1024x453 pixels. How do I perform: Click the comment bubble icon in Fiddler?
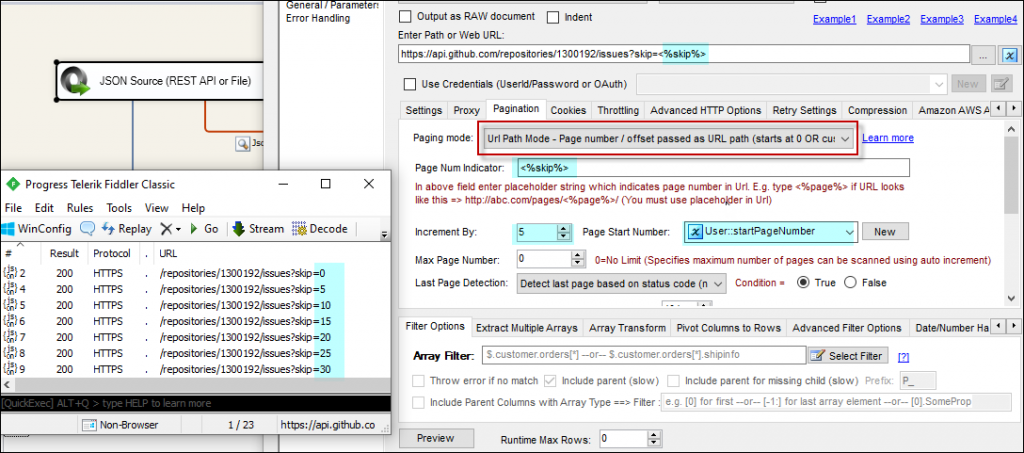[x=88, y=228]
